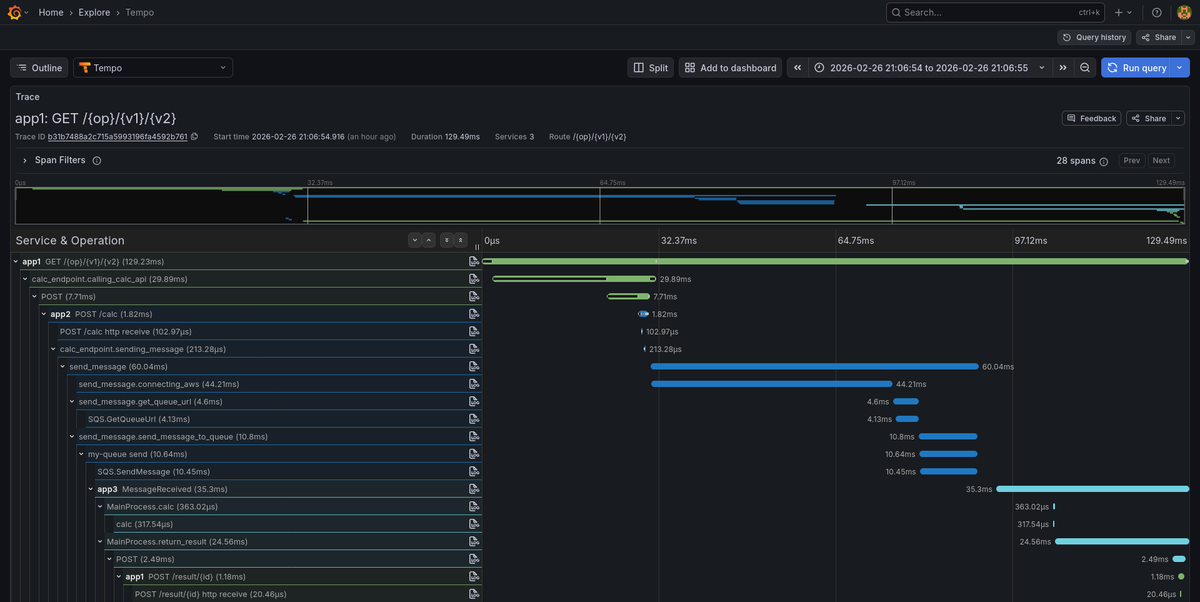
Task: Click the trace minimap overview
Action: (600, 205)
